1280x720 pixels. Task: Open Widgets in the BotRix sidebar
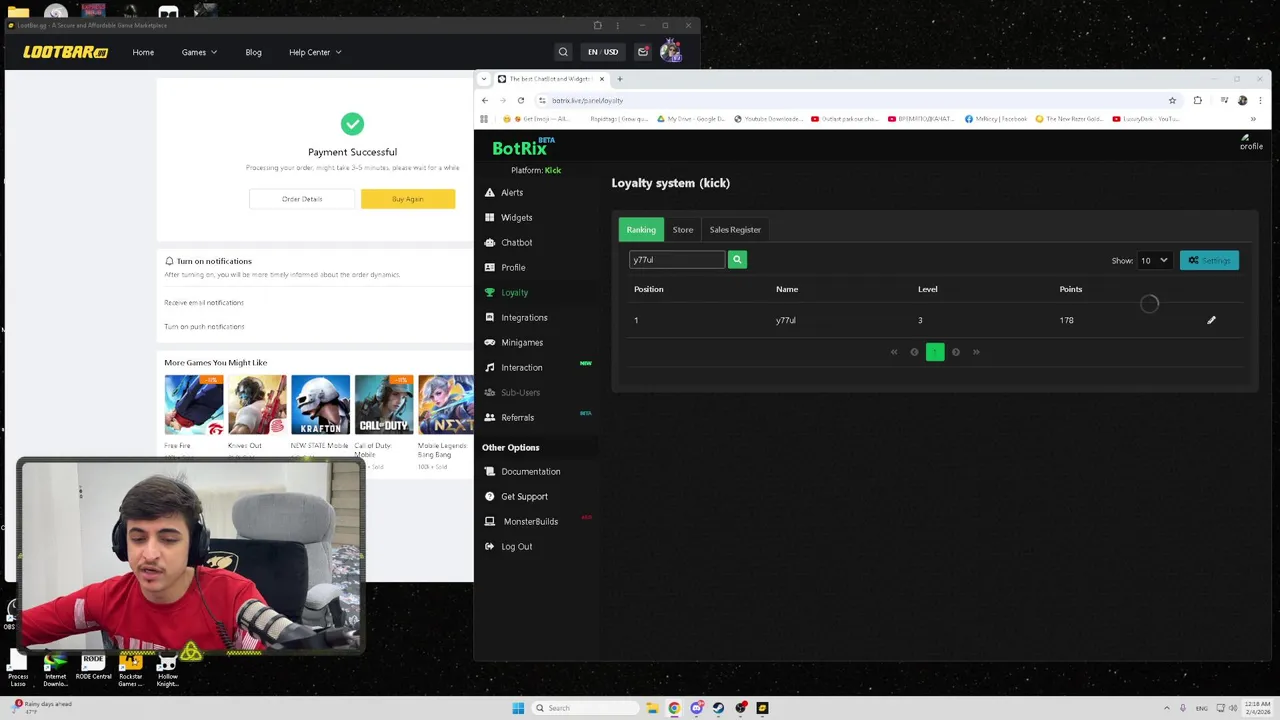pos(508,217)
